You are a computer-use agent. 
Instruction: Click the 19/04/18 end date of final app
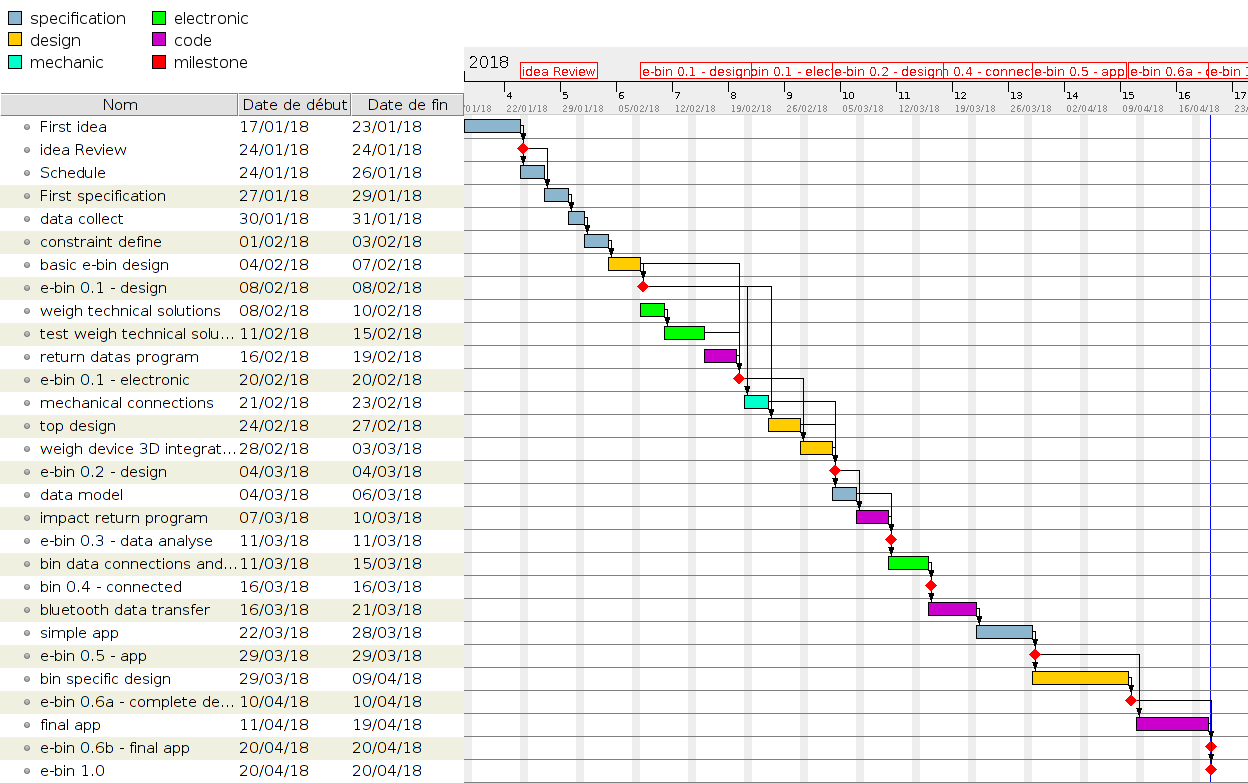click(386, 725)
